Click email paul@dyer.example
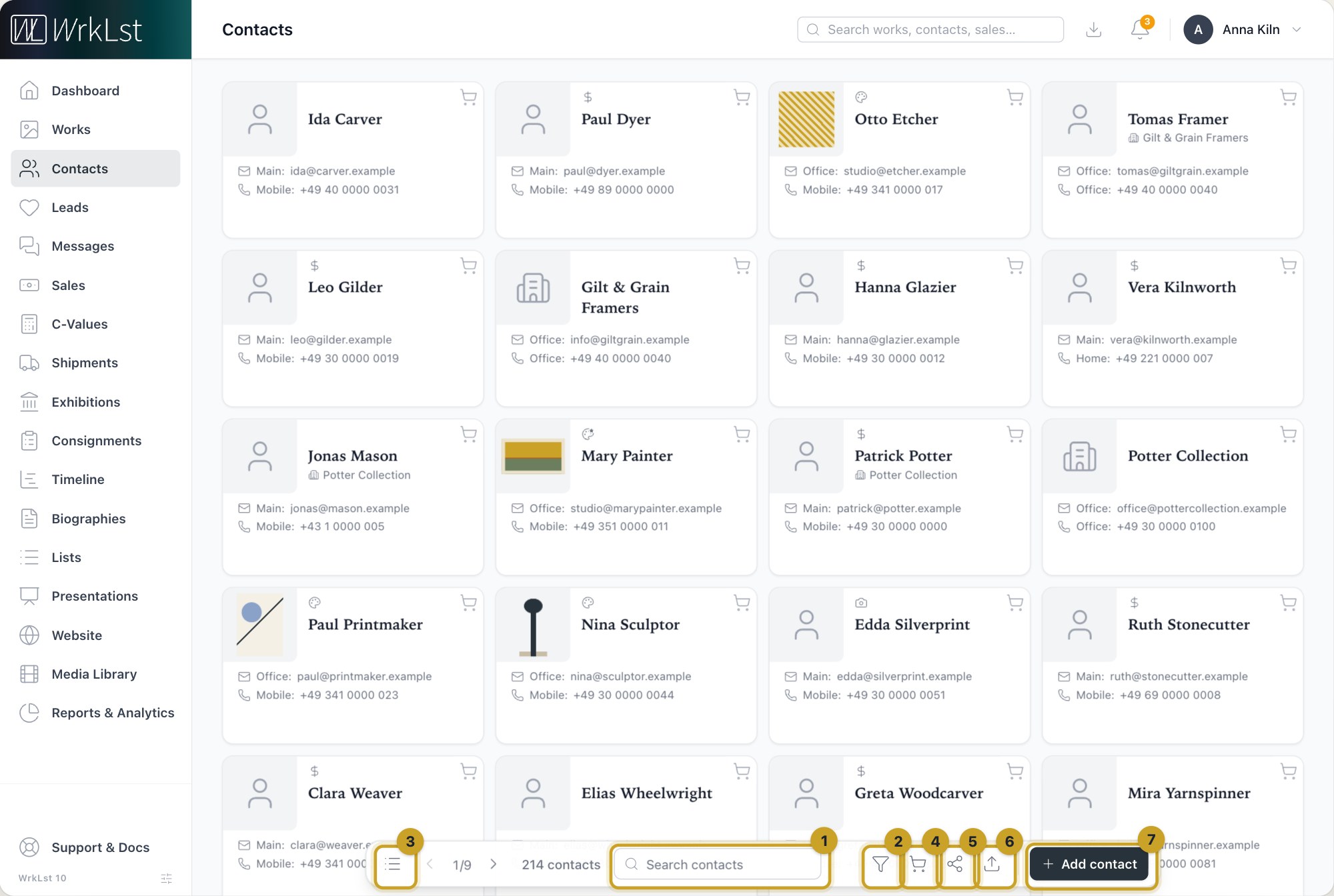Viewport: 1334px width, 896px height. pos(614,171)
